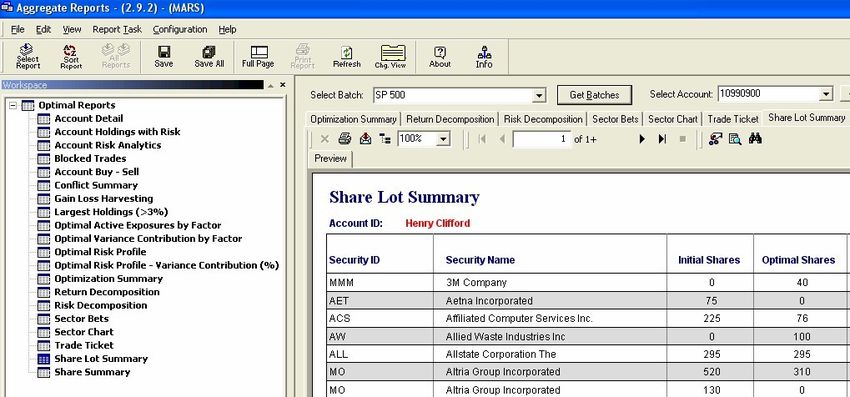Open the zoom percentage dropdown
The width and height of the screenshot is (850, 397).
(443, 139)
